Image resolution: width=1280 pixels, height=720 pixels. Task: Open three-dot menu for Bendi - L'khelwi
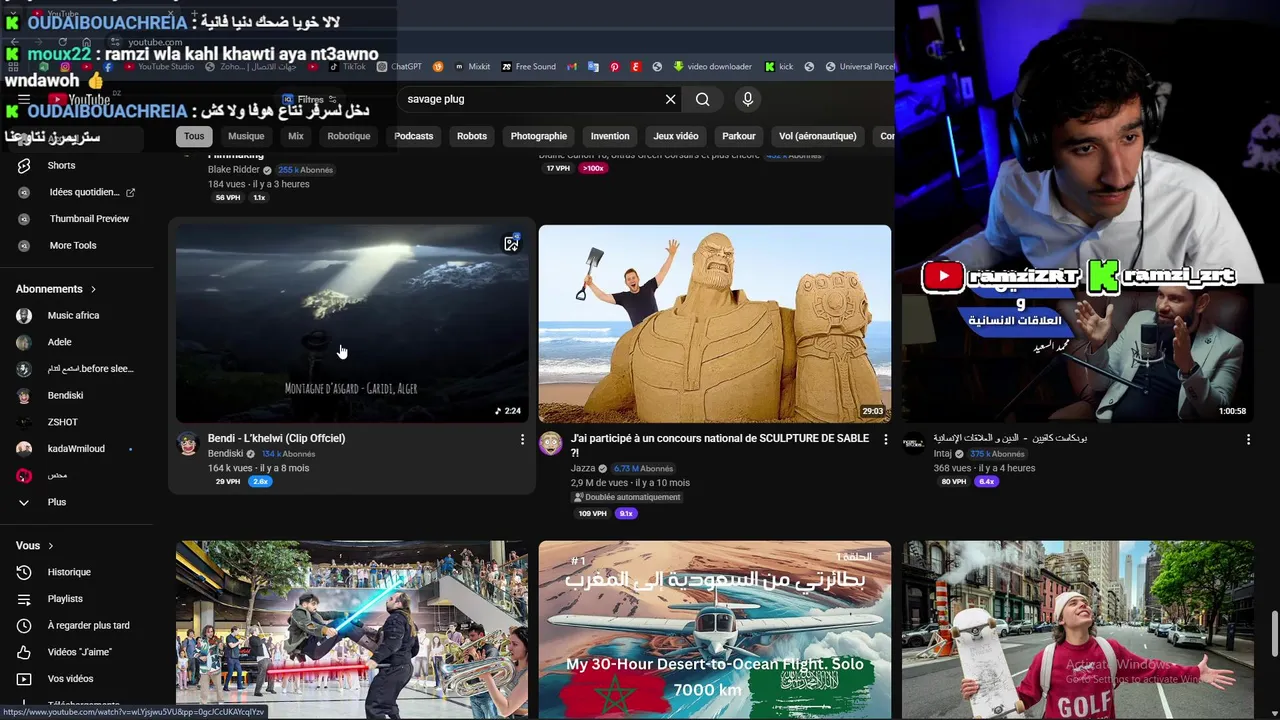tap(522, 439)
